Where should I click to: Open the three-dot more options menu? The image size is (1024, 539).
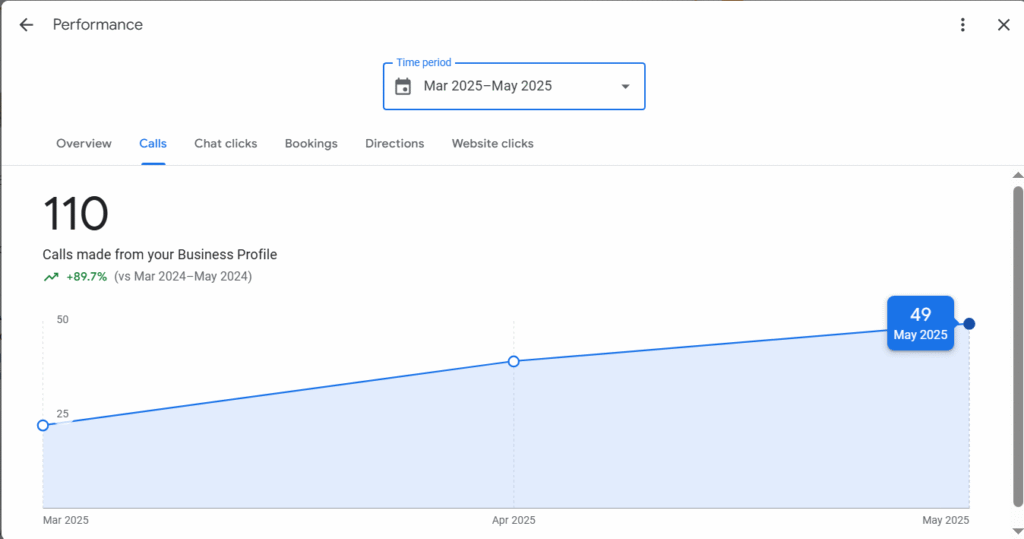pos(963,25)
